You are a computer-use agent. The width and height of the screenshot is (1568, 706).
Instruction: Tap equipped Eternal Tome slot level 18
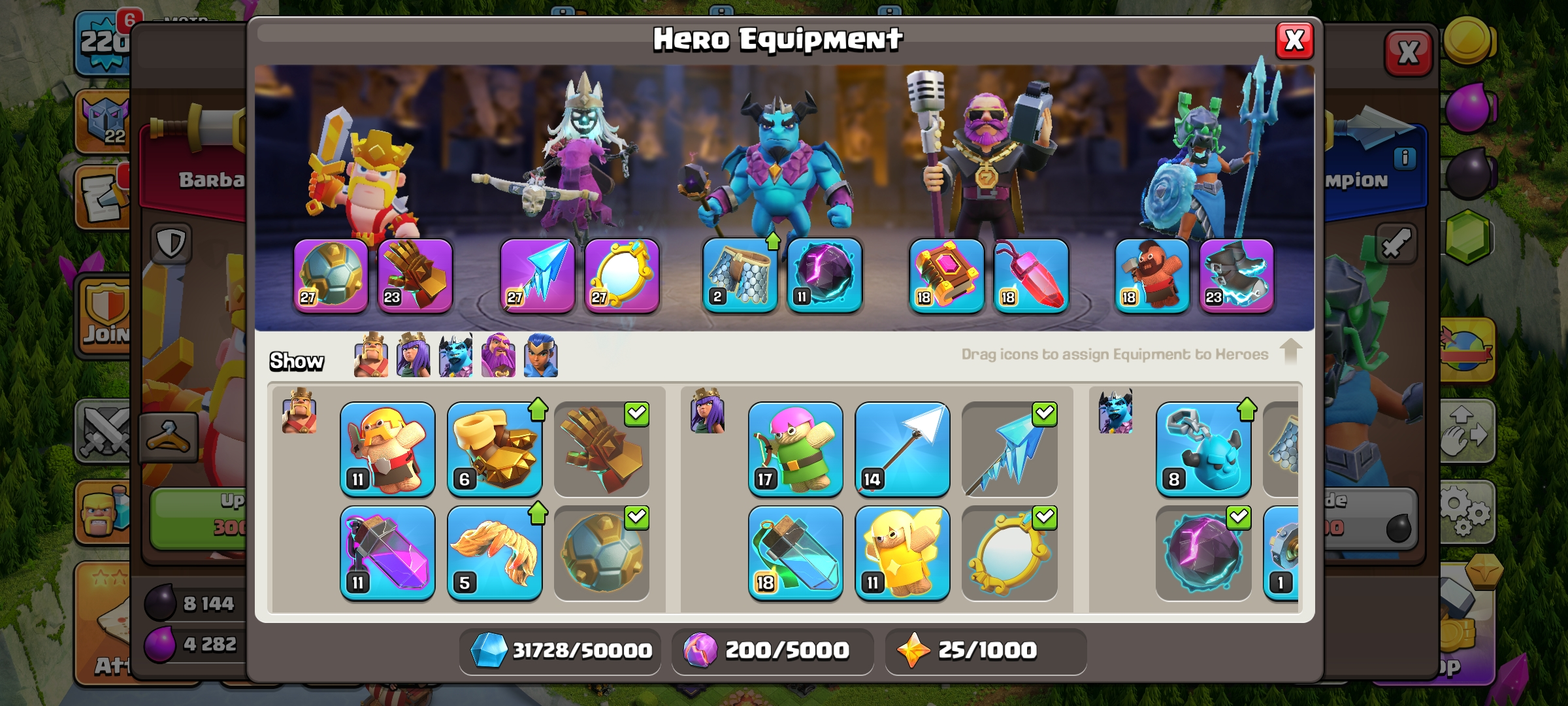[x=947, y=276]
